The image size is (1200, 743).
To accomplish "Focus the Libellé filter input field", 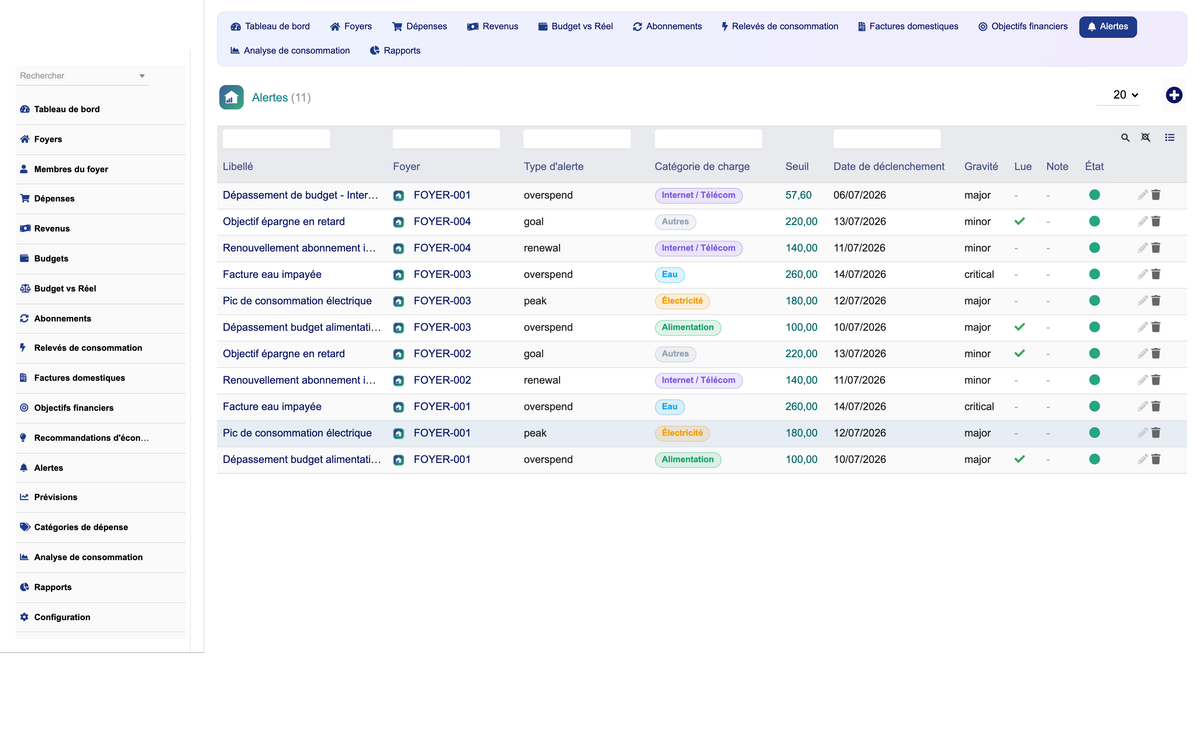I will pyautogui.click(x=276, y=139).
